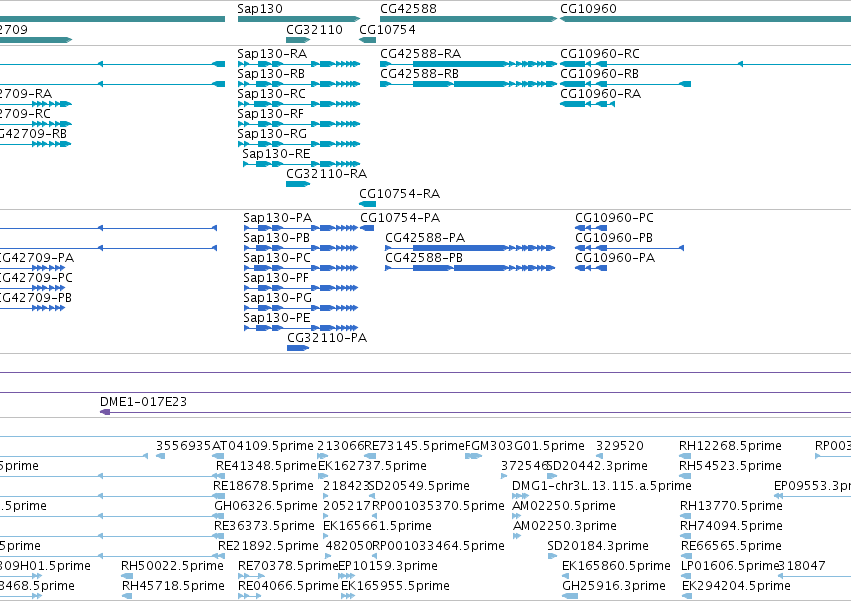The height and width of the screenshot is (601, 851).
Task: Click the Sap130-RE transcript label
Action: (276, 154)
